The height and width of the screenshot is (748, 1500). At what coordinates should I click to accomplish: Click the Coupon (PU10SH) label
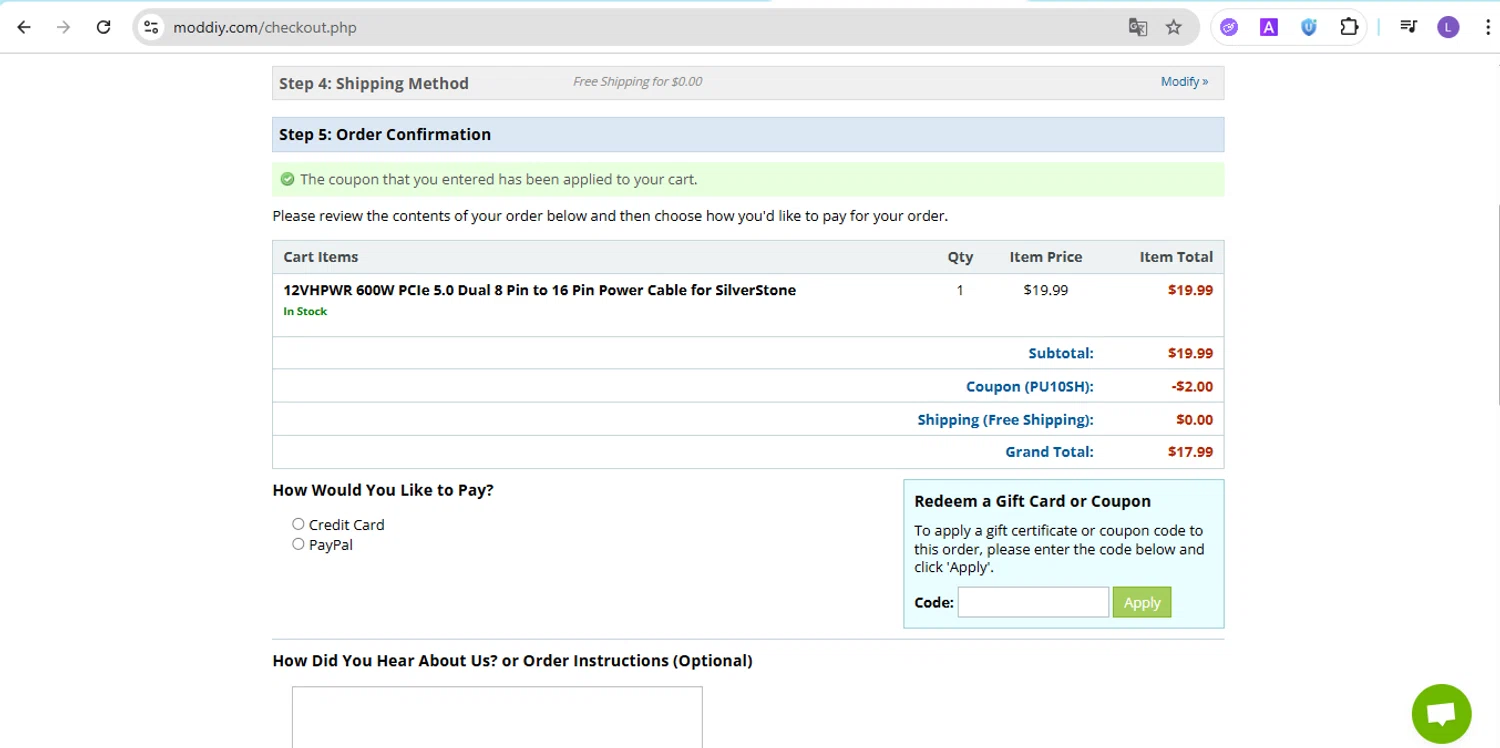tap(1030, 386)
